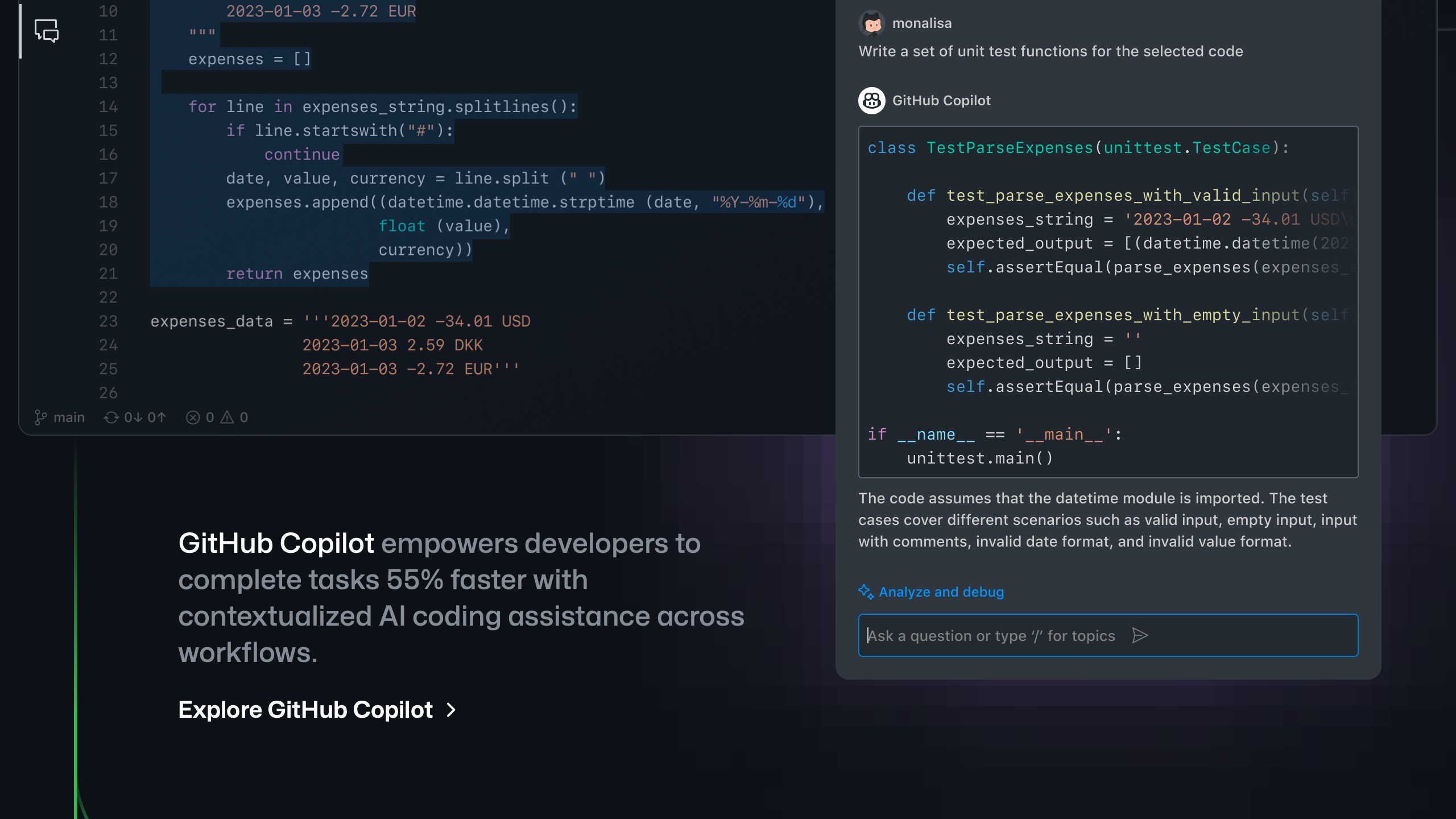Image resolution: width=1456 pixels, height=819 pixels.
Task: Click the sync changes icon in status bar
Action: (111, 417)
